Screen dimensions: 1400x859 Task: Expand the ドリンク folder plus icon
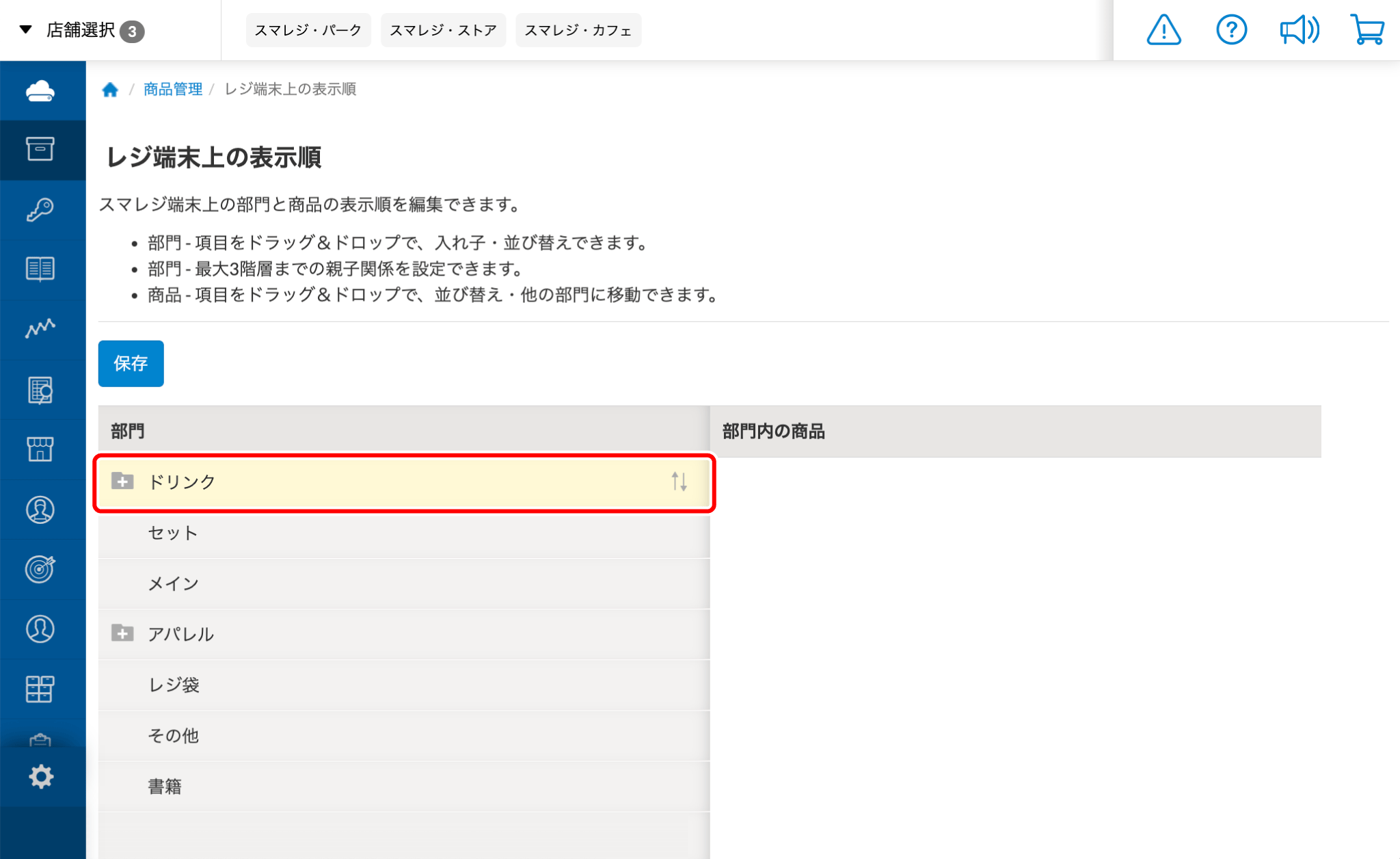coord(122,481)
